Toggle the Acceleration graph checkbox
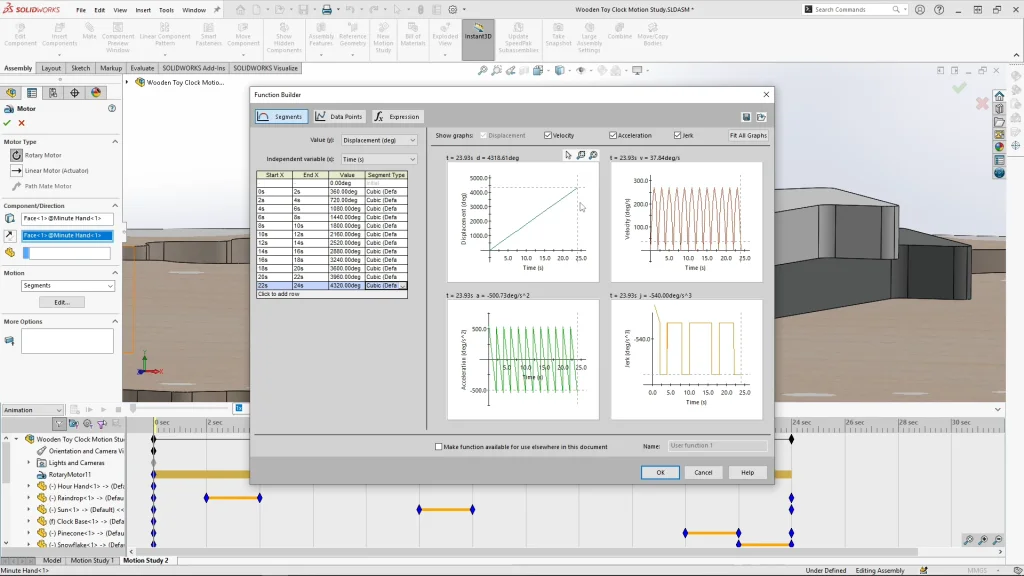This screenshot has height=576, width=1024. tap(613, 135)
